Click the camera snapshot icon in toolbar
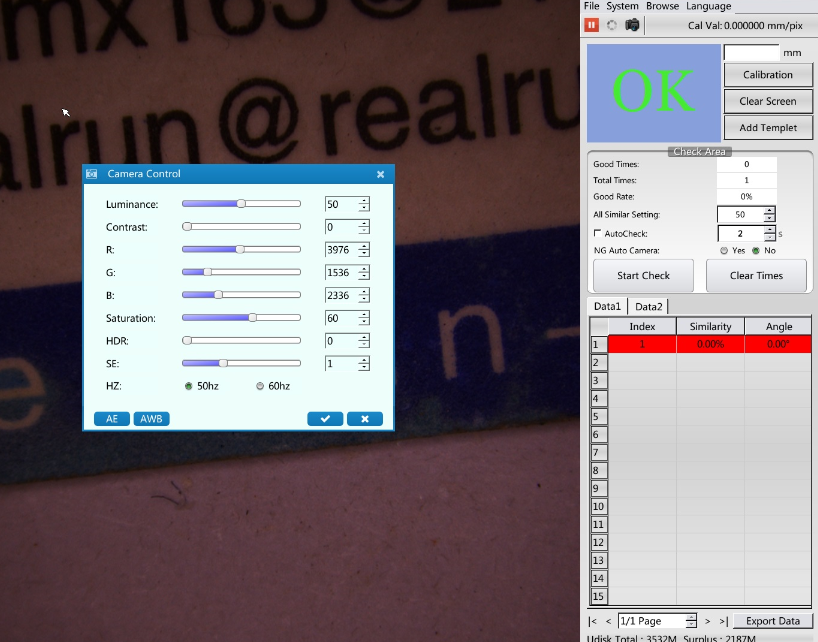This screenshot has height=642, width=818. pos(632,25)
